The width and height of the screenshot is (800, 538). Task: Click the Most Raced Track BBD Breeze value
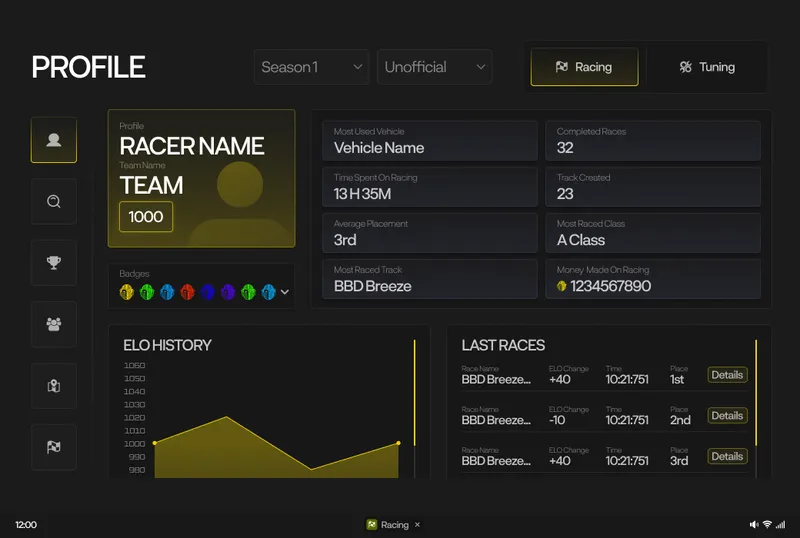click(372, 286)
